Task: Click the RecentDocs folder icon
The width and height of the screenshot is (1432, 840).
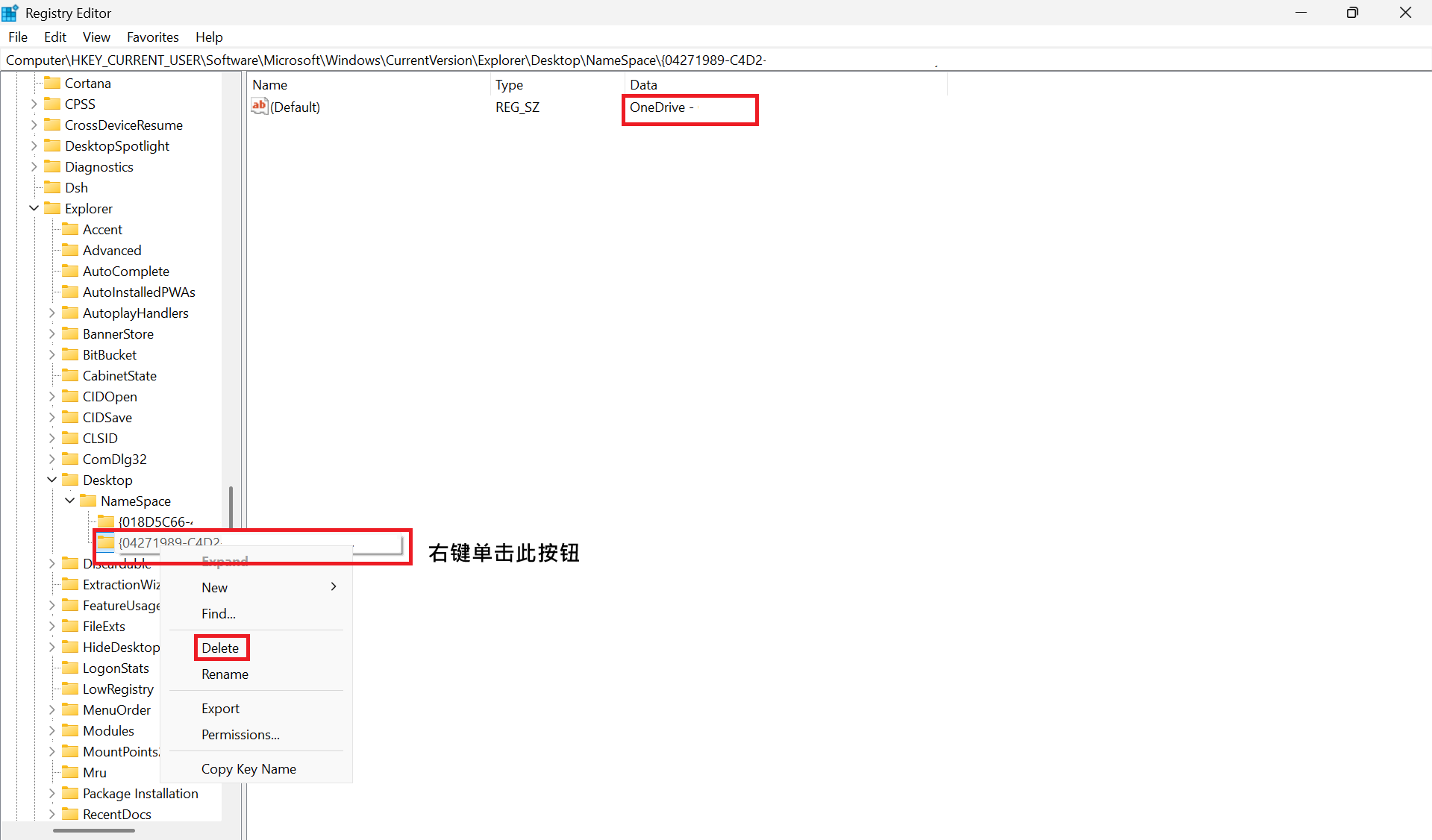Action: point(70,813)
